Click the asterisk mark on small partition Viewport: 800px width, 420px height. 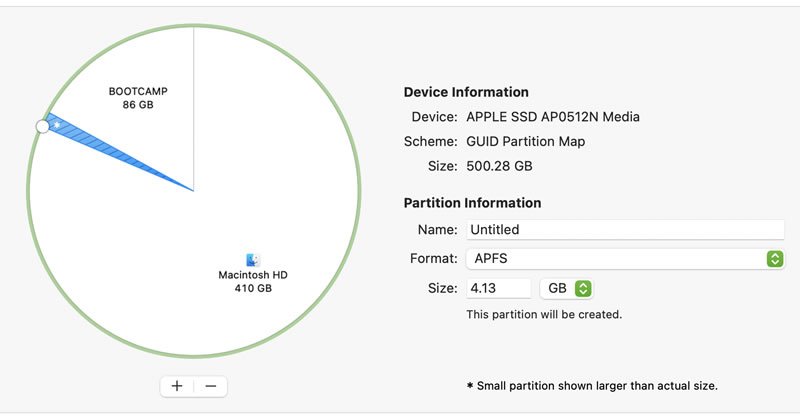tap(57, 125)
